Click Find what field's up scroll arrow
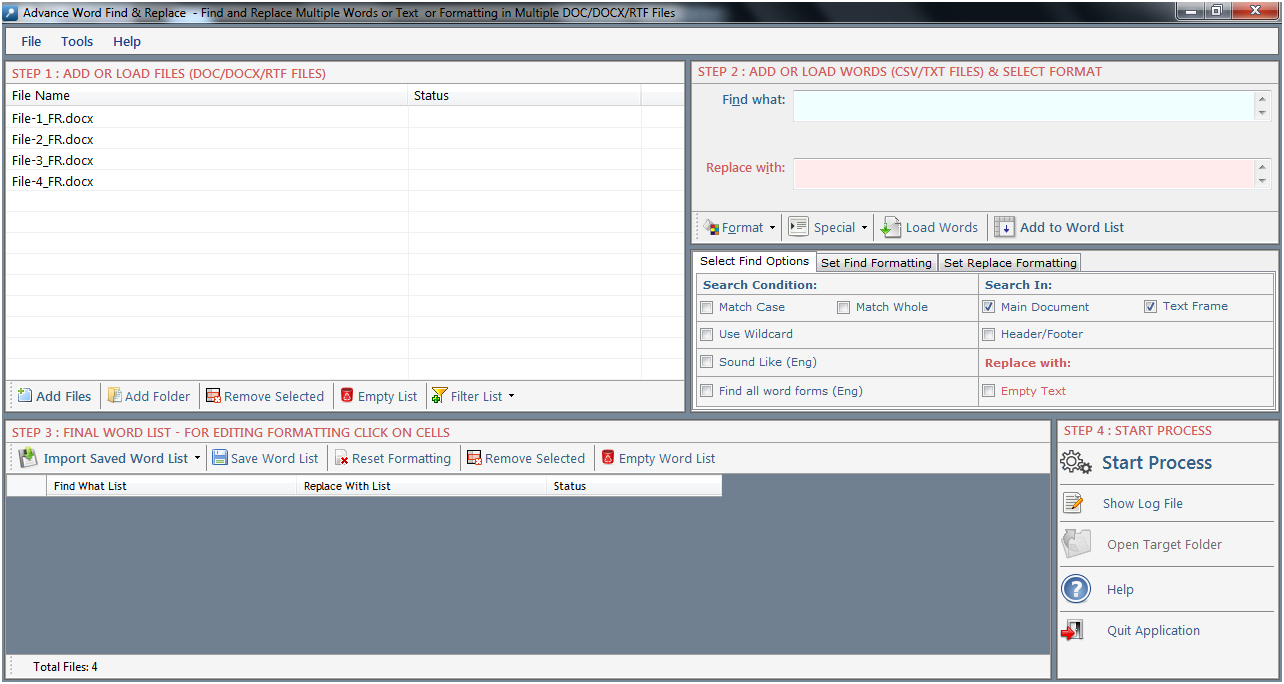The width and height of the screenshot is (1284, 684). tap(1263, 99)
